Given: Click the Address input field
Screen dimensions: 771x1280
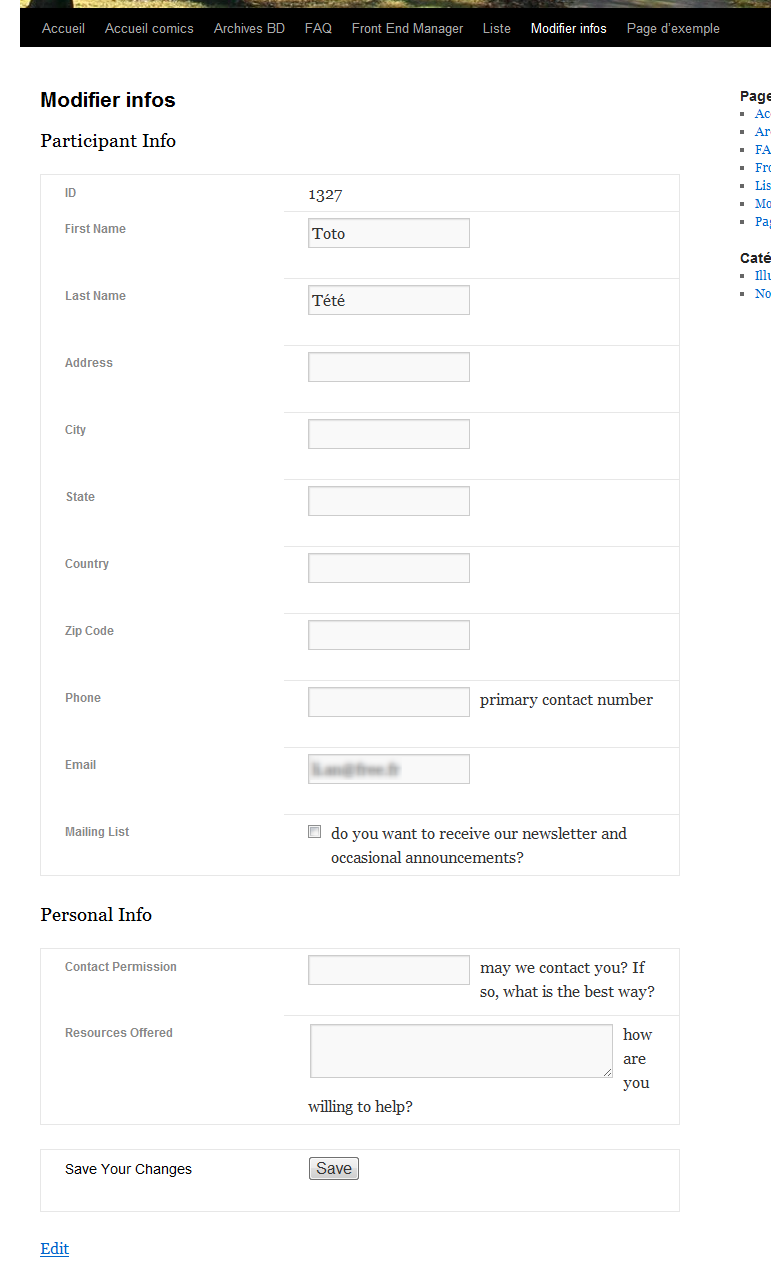Looking at the screenshot, I should point(389,367).
